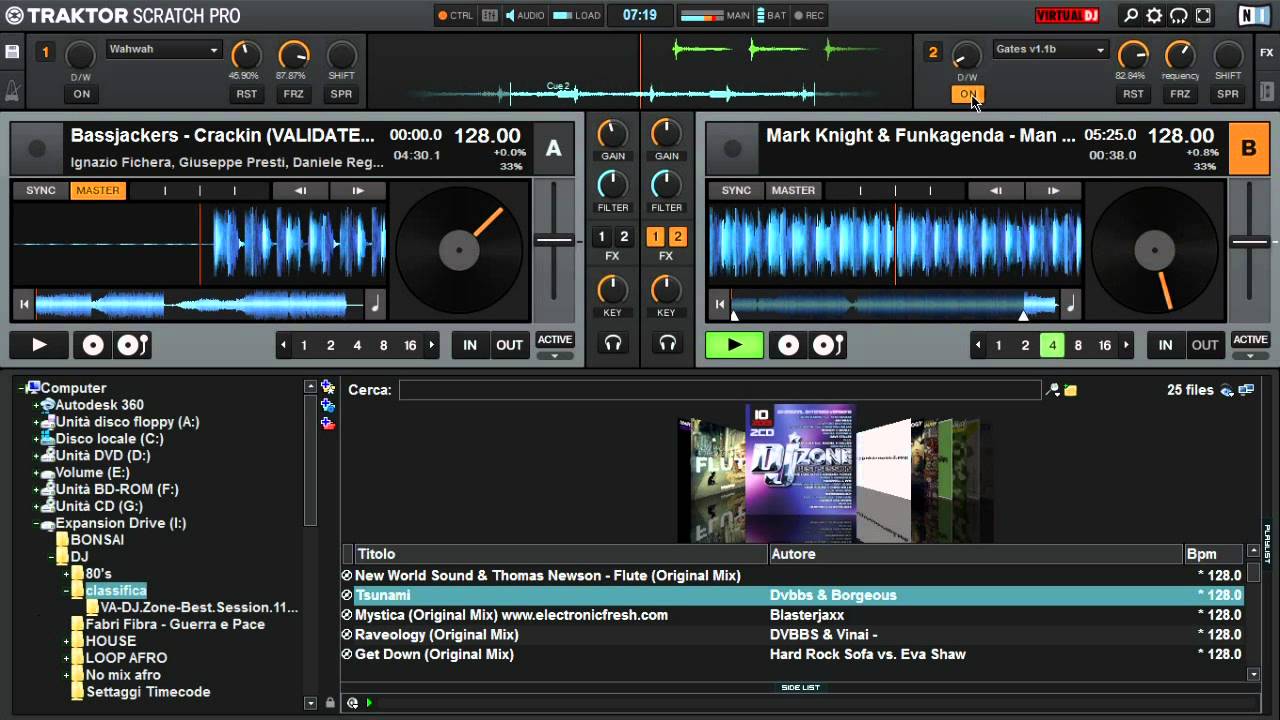1280x720 pixels.
Task: Jump to start of deck B track
Action: point(718,304)
